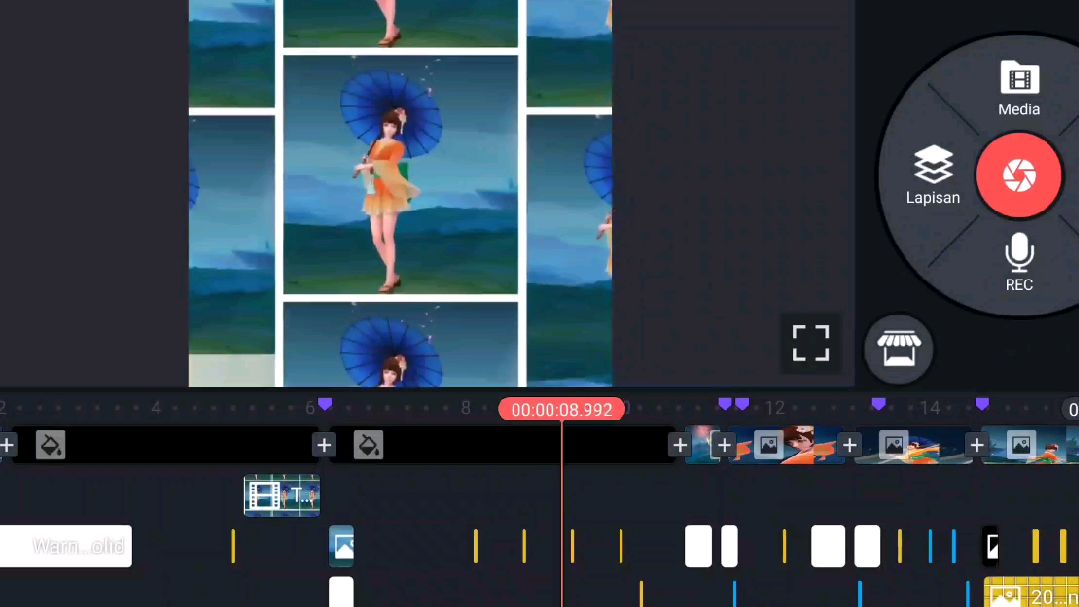Image resolution: width=1079 pixels, height=607 pixels.
Task: Select the image clip under the 14 mark
Action: (913, 445)
